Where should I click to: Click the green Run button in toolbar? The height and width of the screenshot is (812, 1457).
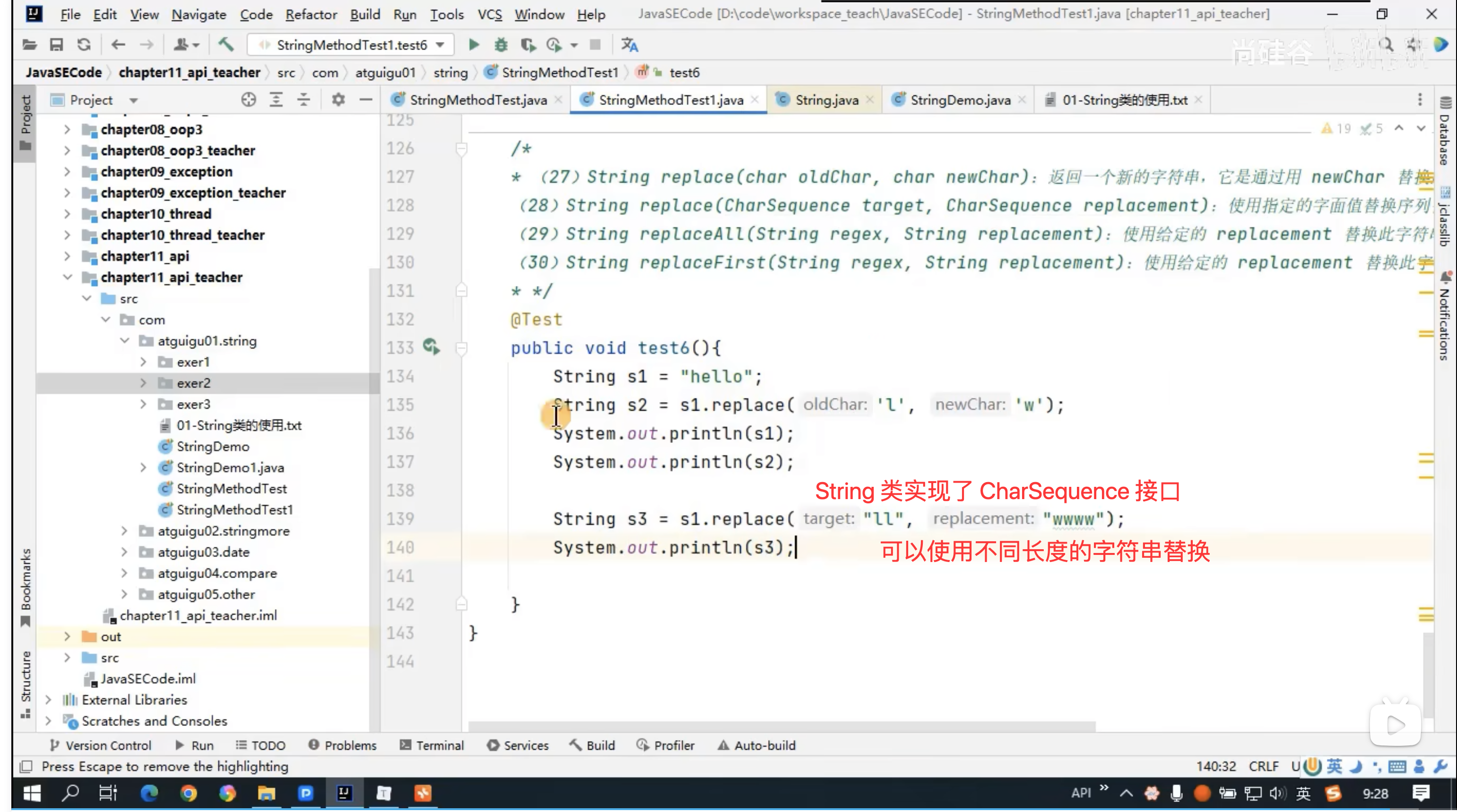click(x=474, y=45)
